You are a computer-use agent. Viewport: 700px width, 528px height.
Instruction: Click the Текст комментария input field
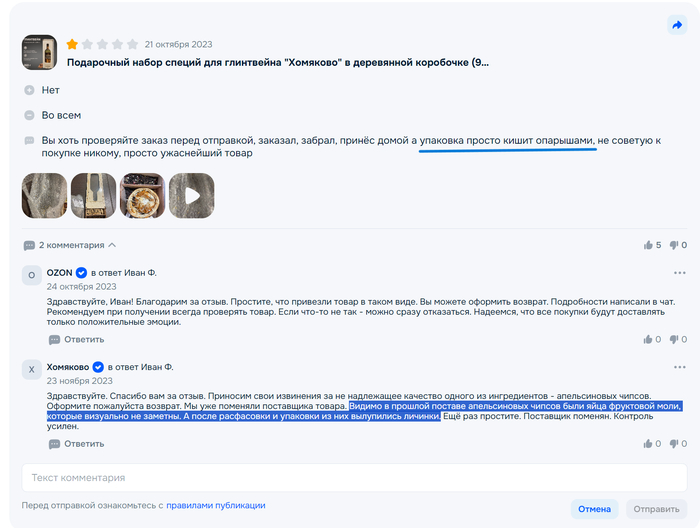click(x=354, y=478)
